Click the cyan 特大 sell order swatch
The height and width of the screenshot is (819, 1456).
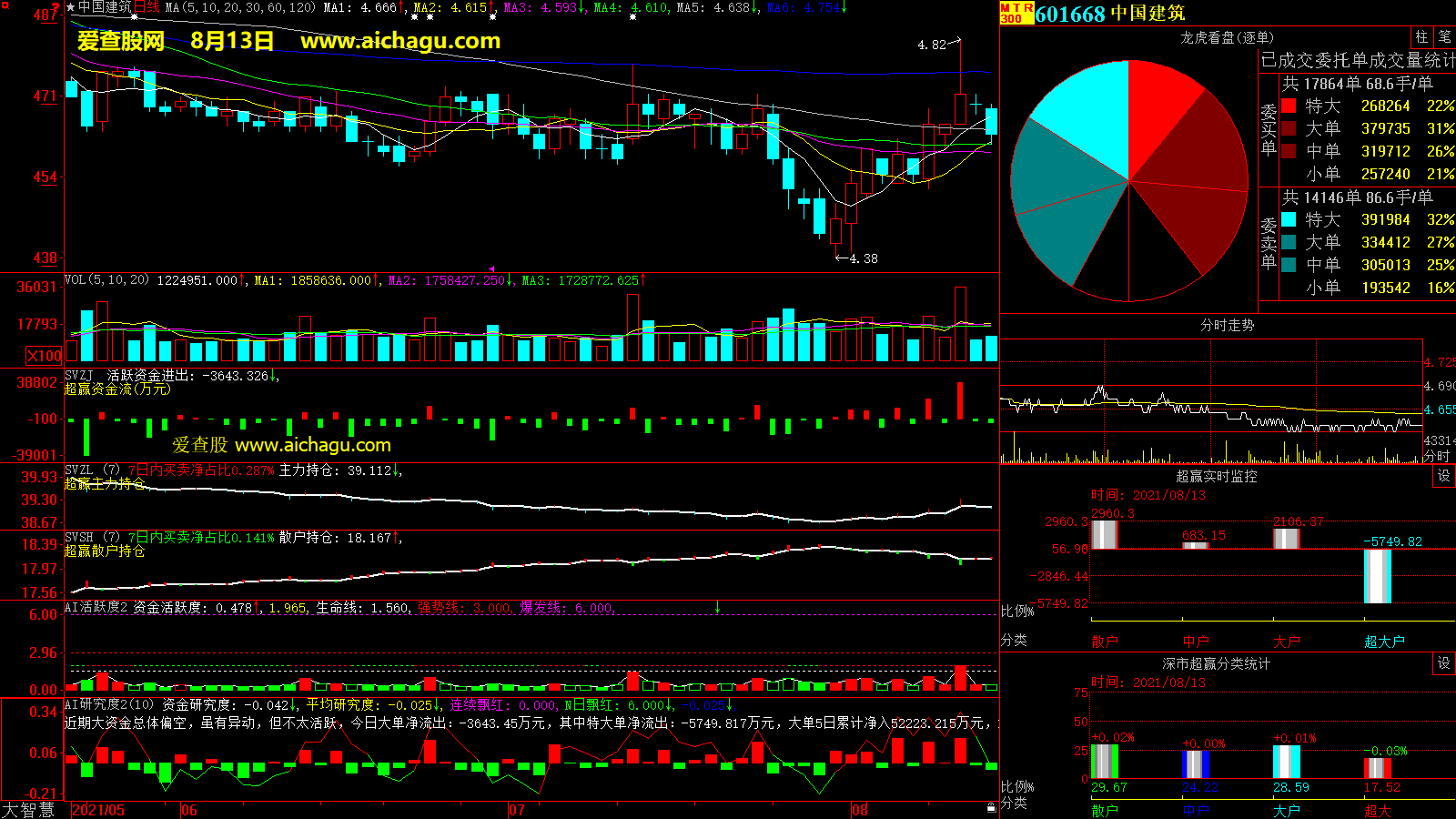coord(1289,219)
